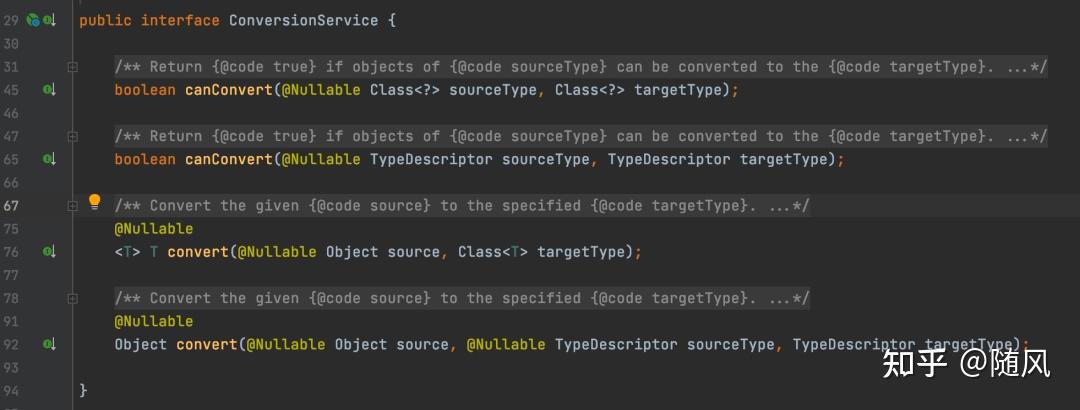Click the @Nullable annotation on line 75
1080x410 pixels.
coord(154,229)
